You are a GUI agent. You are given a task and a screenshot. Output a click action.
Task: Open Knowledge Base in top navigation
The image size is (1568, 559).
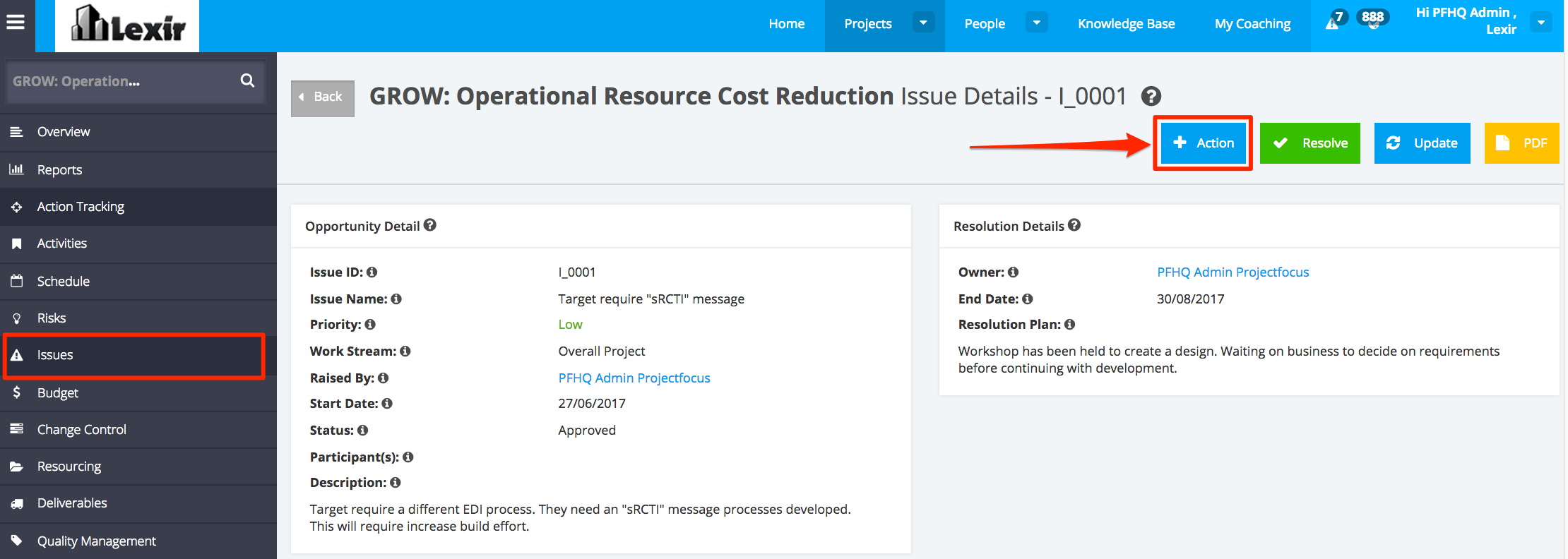click(1127, 23)
